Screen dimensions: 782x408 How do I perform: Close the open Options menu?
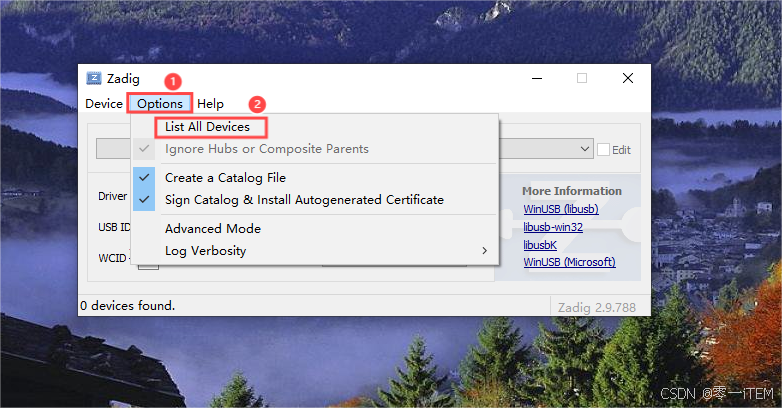[x=160, y=104]
